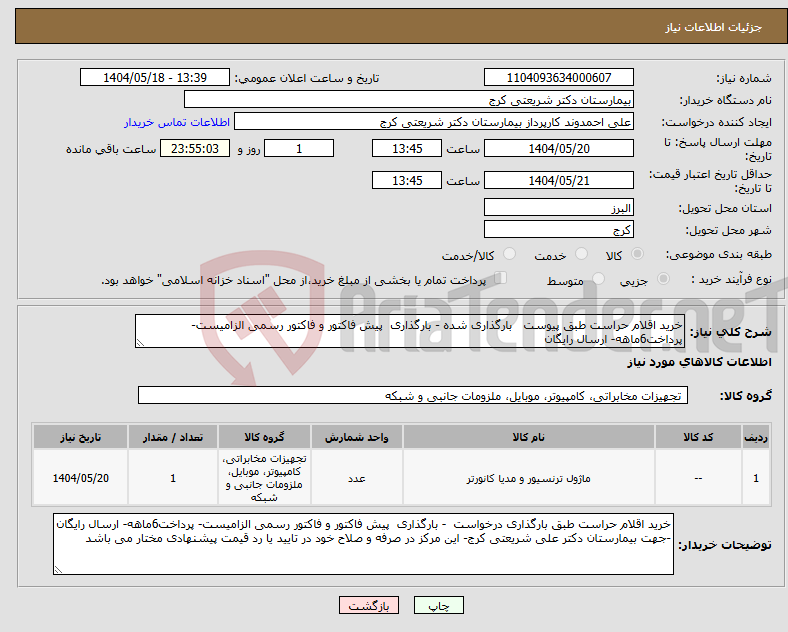The width and height of the screenshot is (788, 632).
Task: Click the بازگشت (back) button
Action: 369,605
